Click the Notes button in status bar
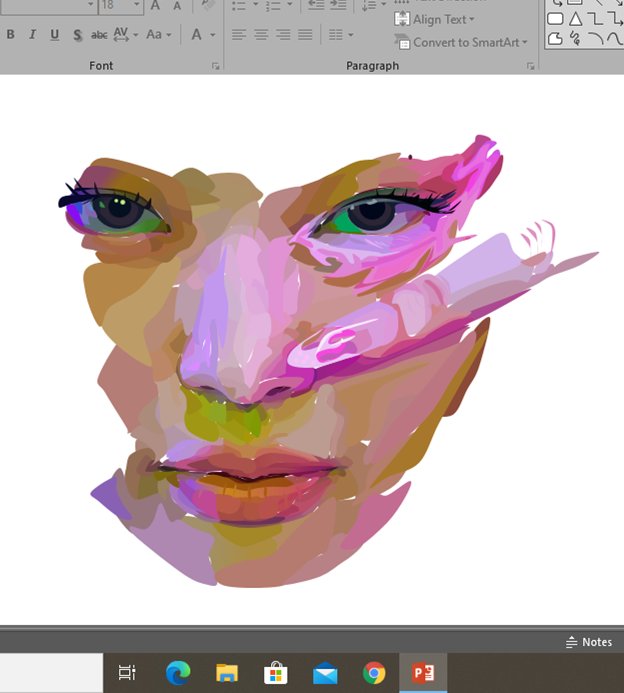Screen dimensions: 624x693 [589, 642]
